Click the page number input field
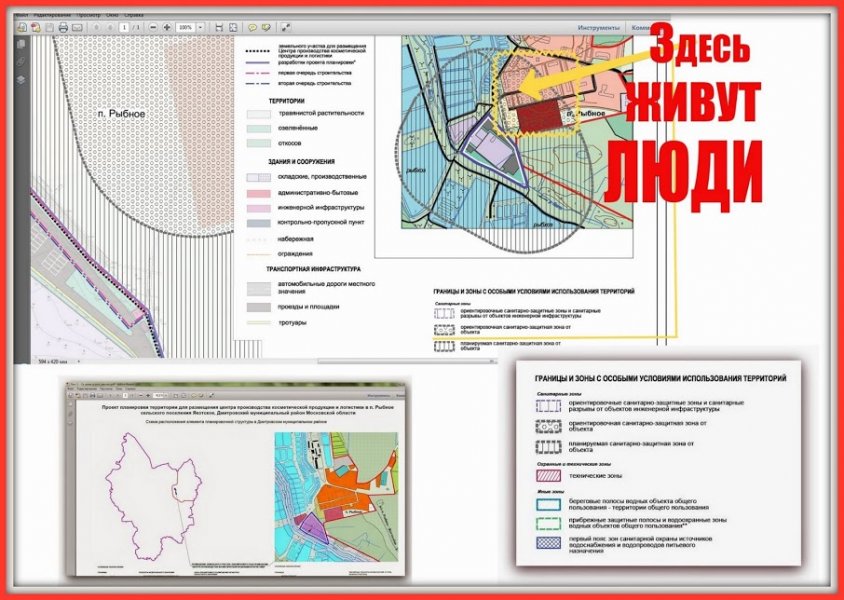This screenshot has height=600, width=844. click(124, 28)
